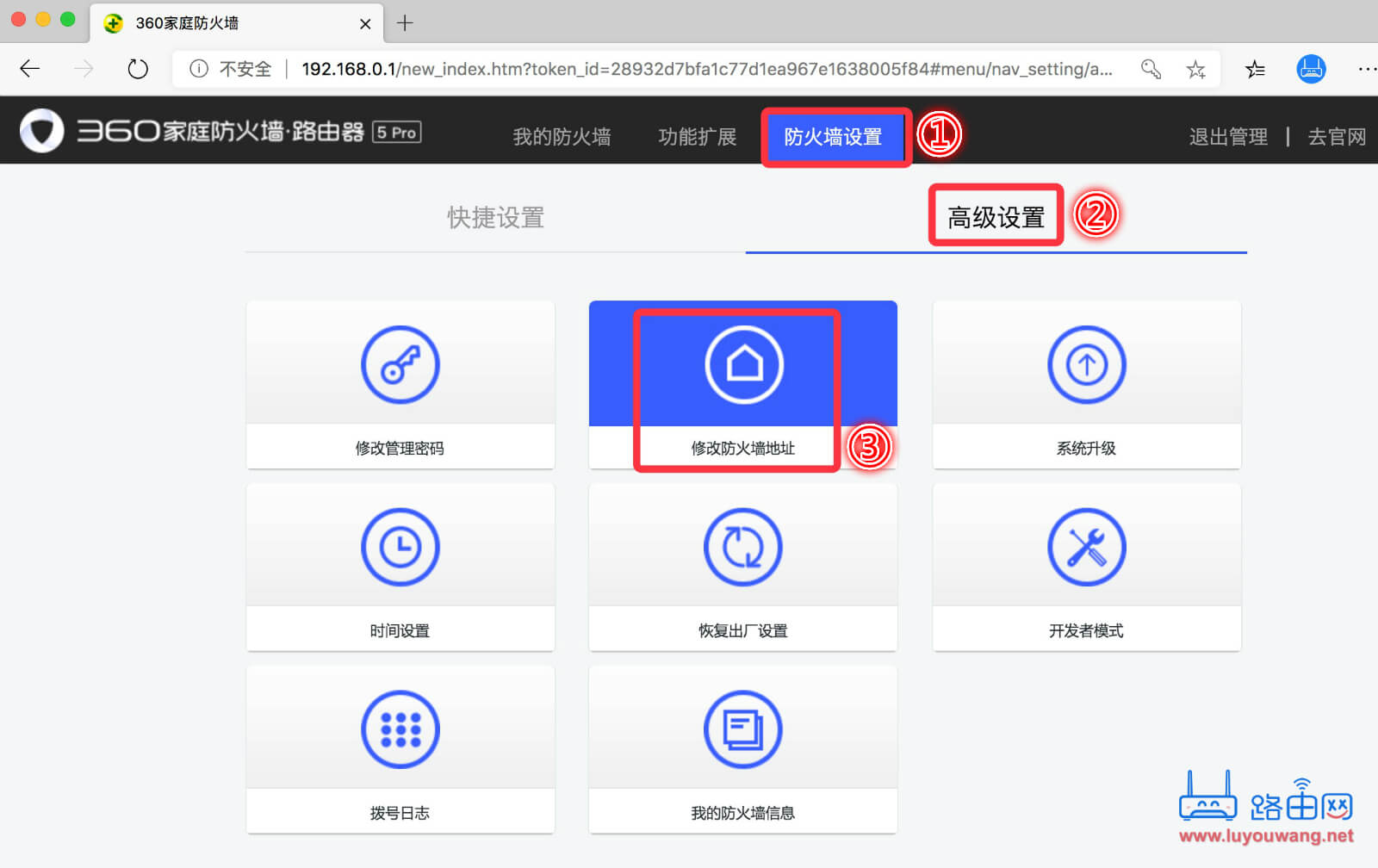Screen dimensions: 1378x868
Task: Click the 退出管理 link
Action: pyautogui.click(x=1227, y=136)
